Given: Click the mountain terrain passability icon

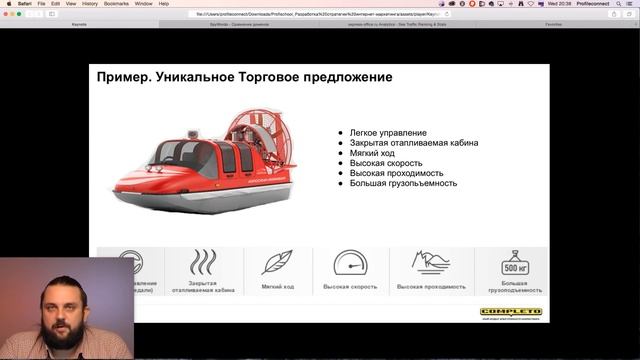Looking at the screenshot, I should (430, 262).
